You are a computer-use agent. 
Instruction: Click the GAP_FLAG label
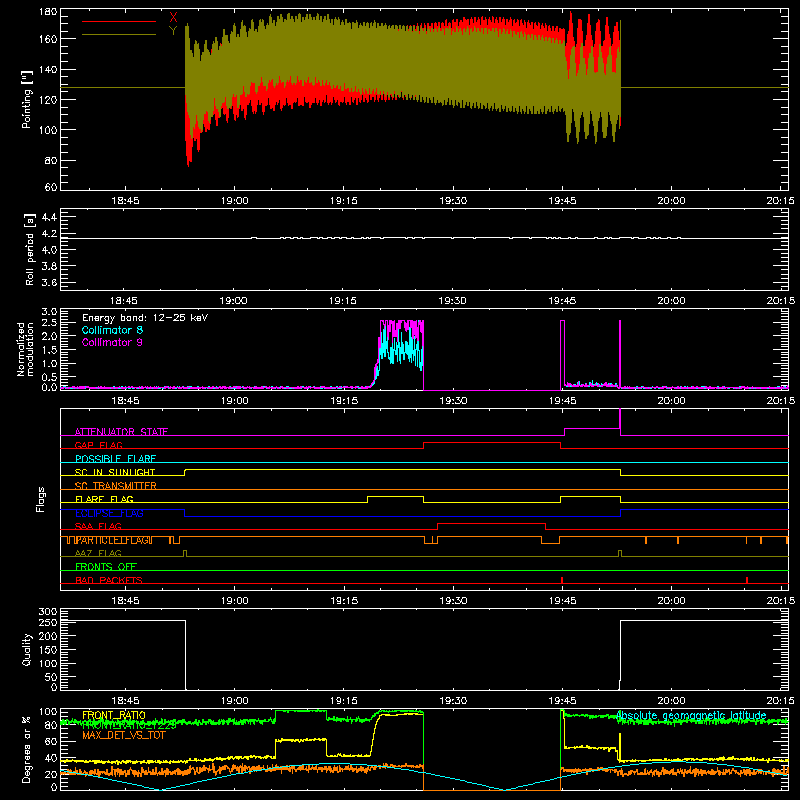tap(98, 445)
